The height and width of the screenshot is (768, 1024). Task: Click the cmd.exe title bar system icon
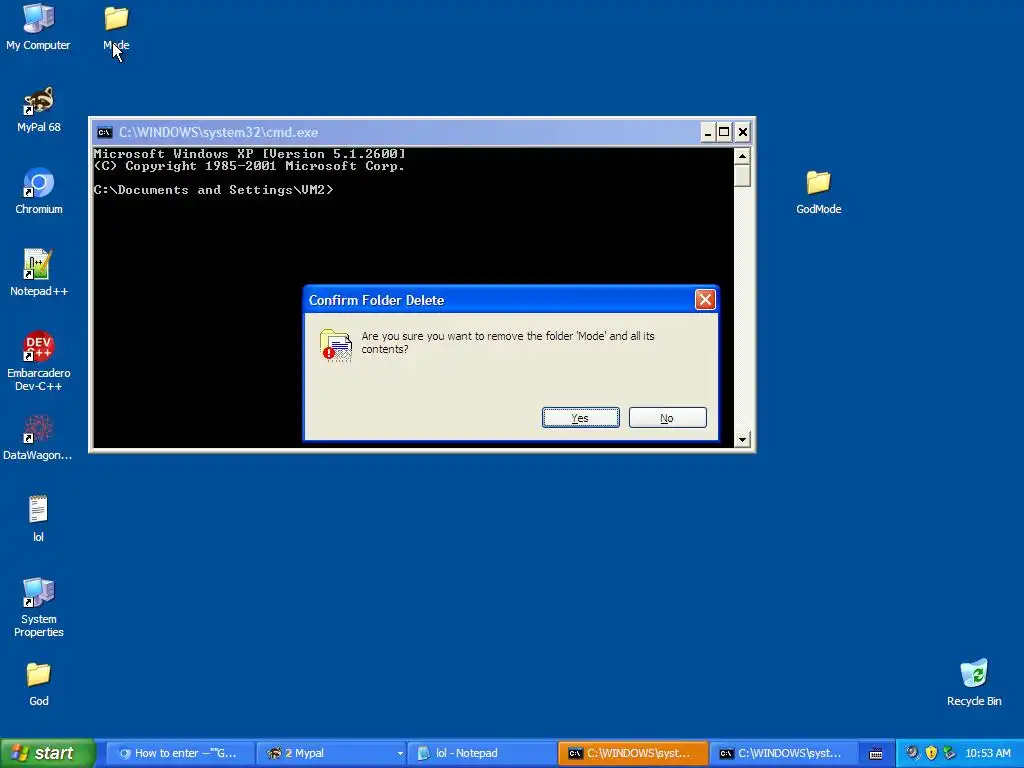point(104,133)
